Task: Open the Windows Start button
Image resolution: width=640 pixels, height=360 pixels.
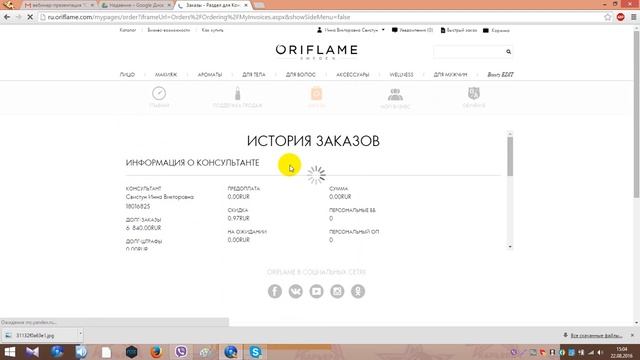Action: (9, 352)
